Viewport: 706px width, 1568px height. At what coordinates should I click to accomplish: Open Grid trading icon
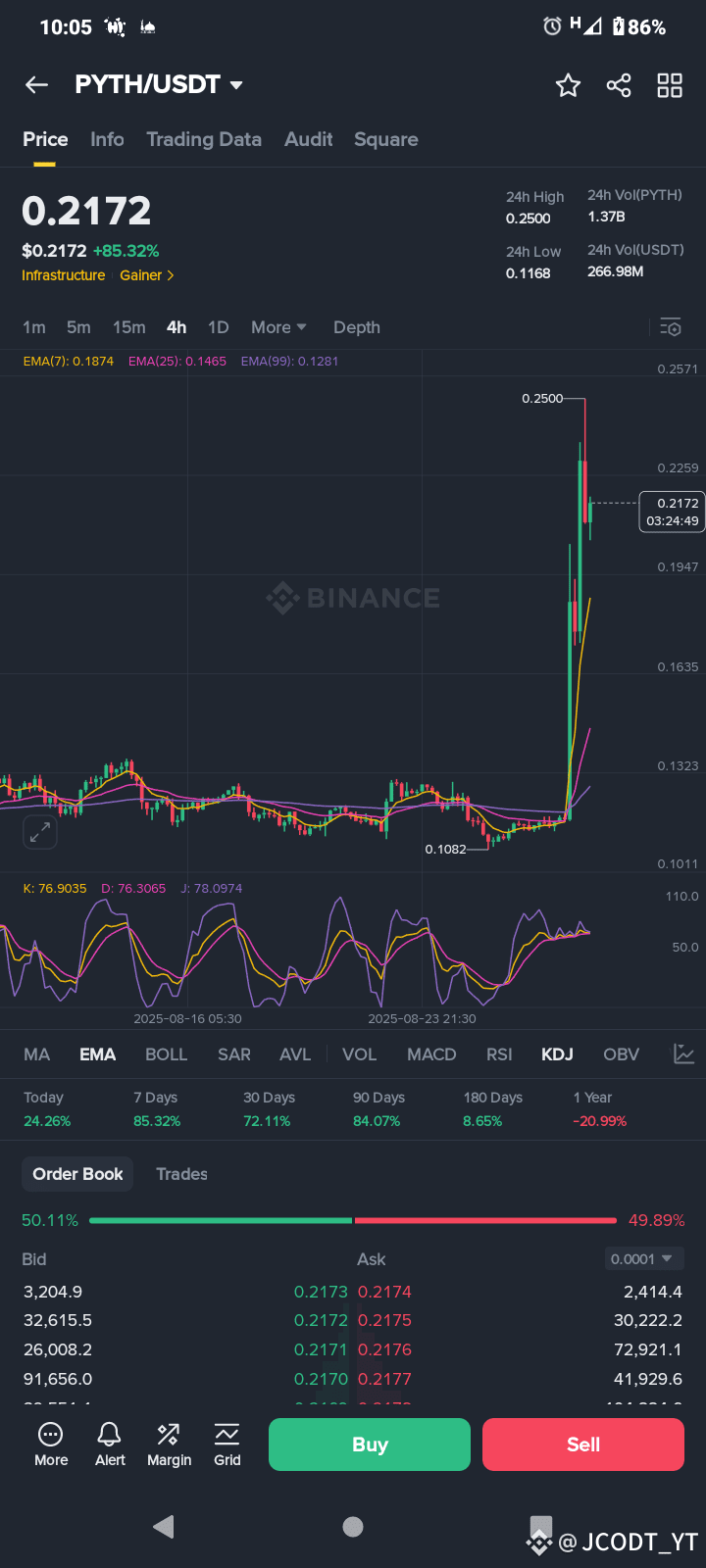[x=227, y=1445]
